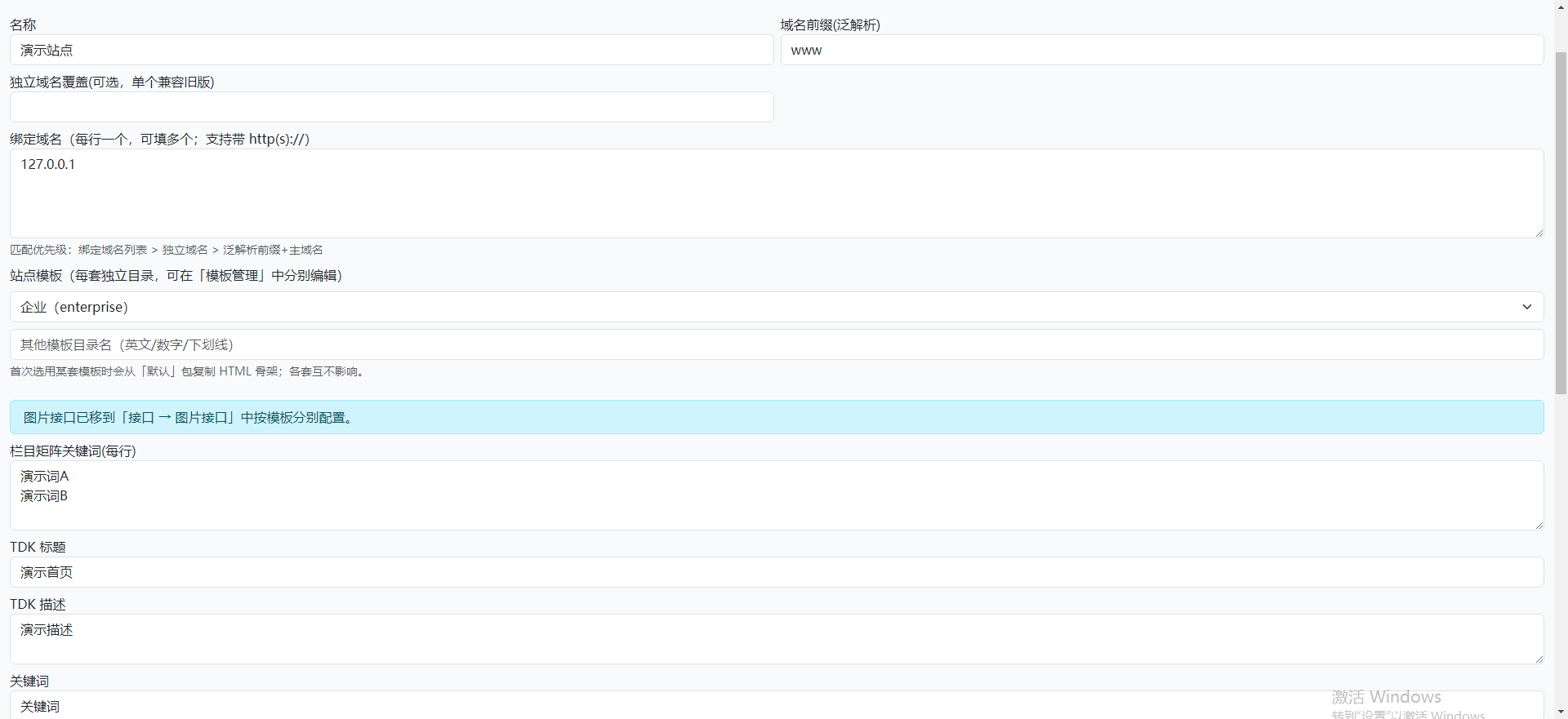Grab the resize handle of 栏目矩阵关键词 textarea
The image size is (1568, 719).
pos(1539,525)
